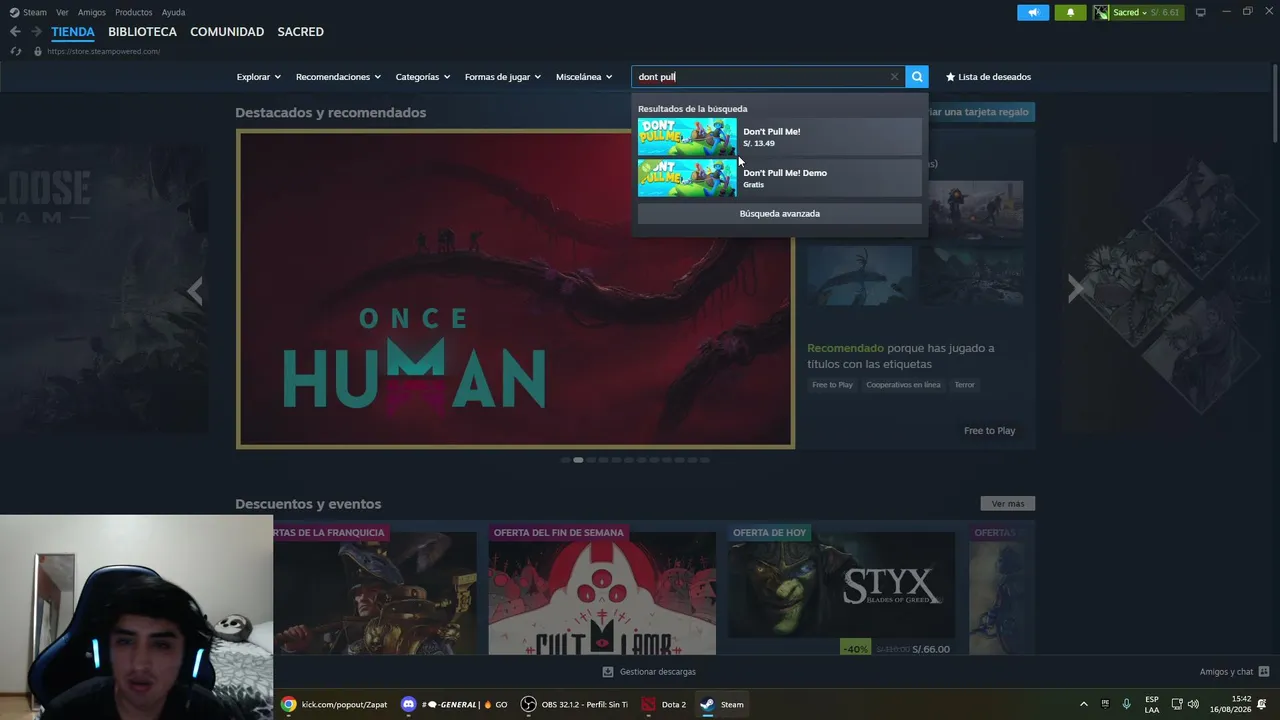Viewport: 1280px width, 720px height.
Task: Open the volume tray icon
Action: point(1193,704)
